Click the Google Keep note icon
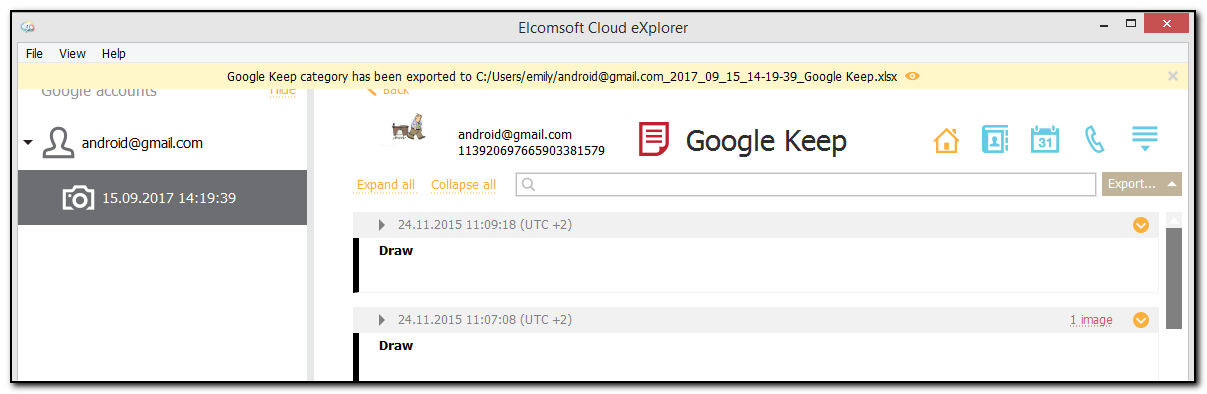The width and height of the screenshot is (1207, 394). pos(654,140)
